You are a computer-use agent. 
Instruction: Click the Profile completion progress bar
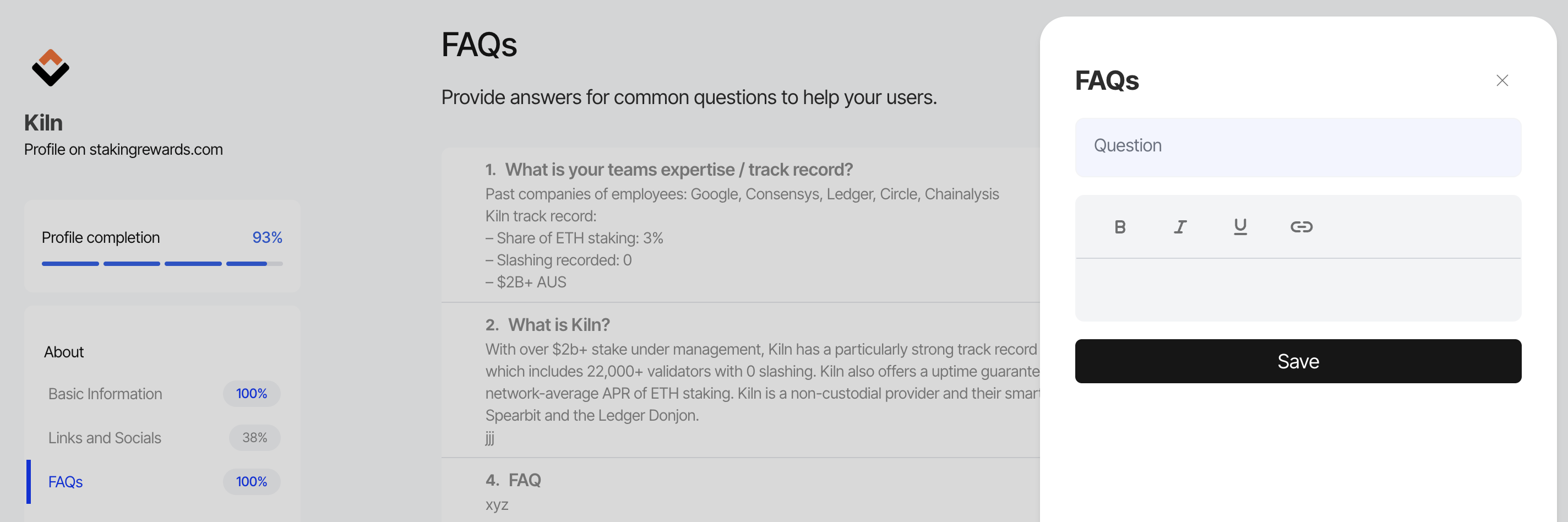162,263
